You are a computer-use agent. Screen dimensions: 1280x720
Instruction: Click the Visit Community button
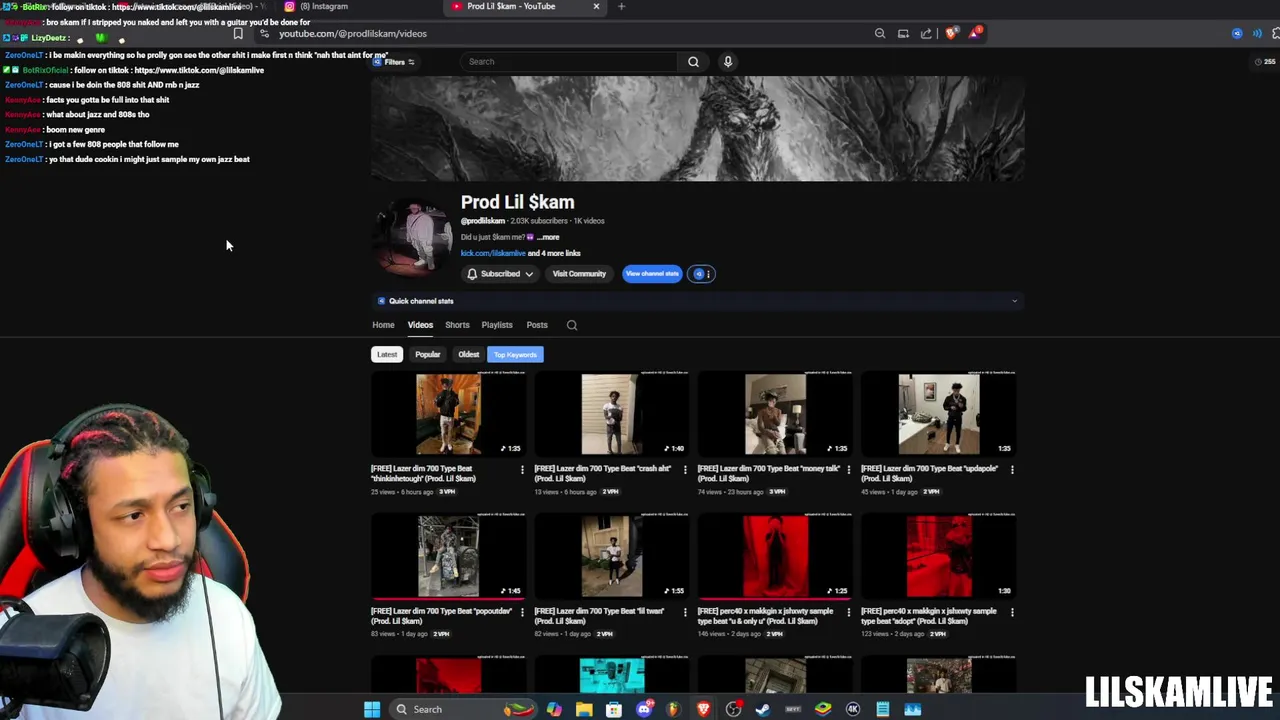579,274
